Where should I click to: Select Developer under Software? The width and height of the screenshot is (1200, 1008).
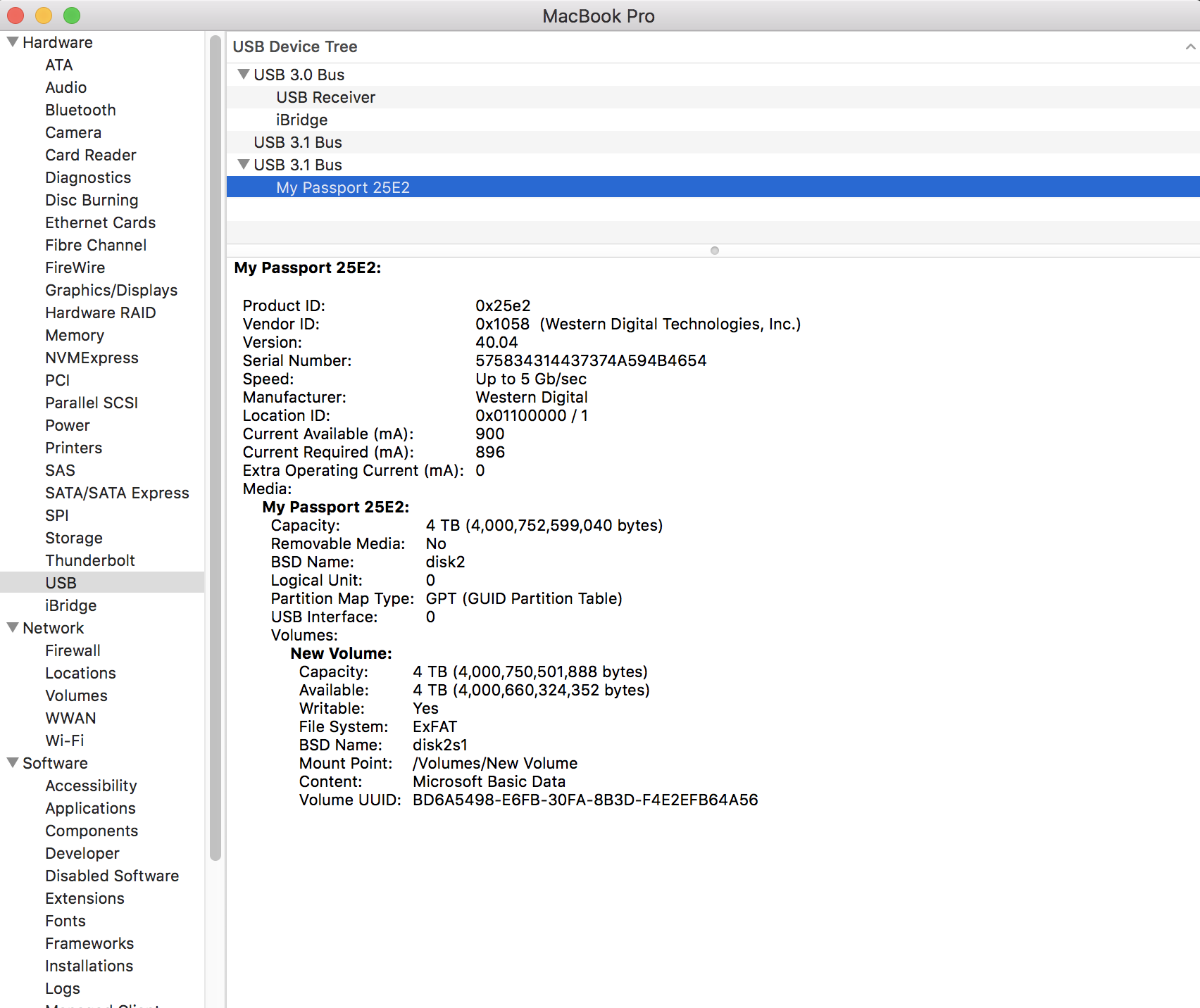click(x=82, y=853)
